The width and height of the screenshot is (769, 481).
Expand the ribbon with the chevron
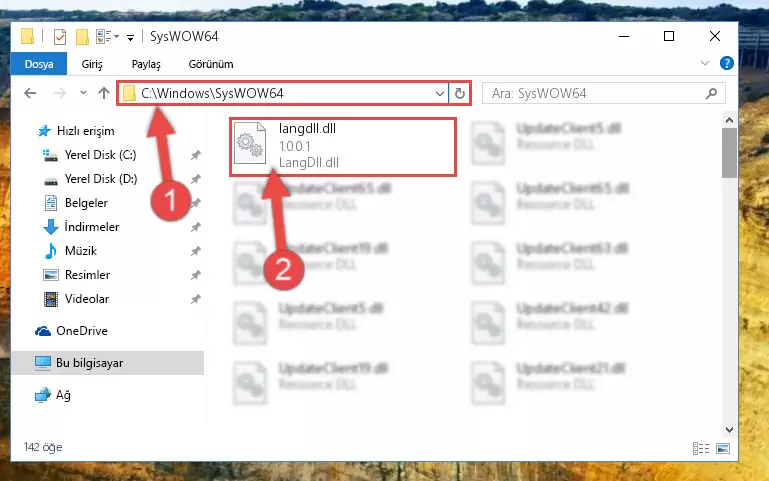(x=705, y=63)
